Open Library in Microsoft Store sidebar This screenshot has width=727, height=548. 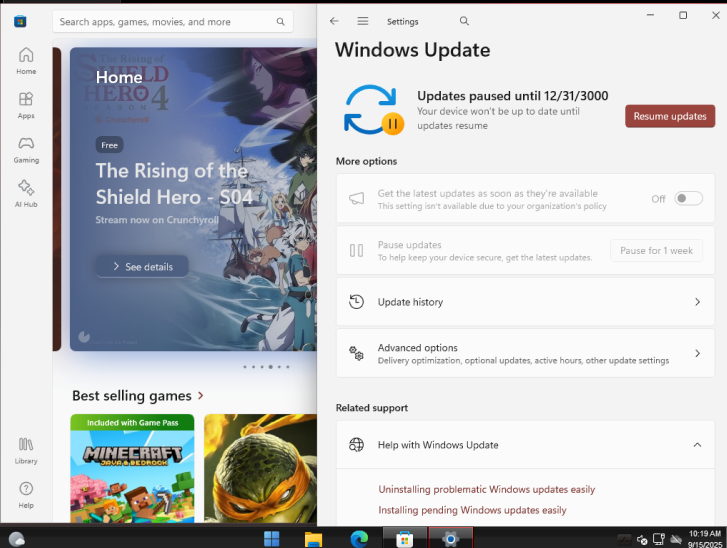[26, 451]
